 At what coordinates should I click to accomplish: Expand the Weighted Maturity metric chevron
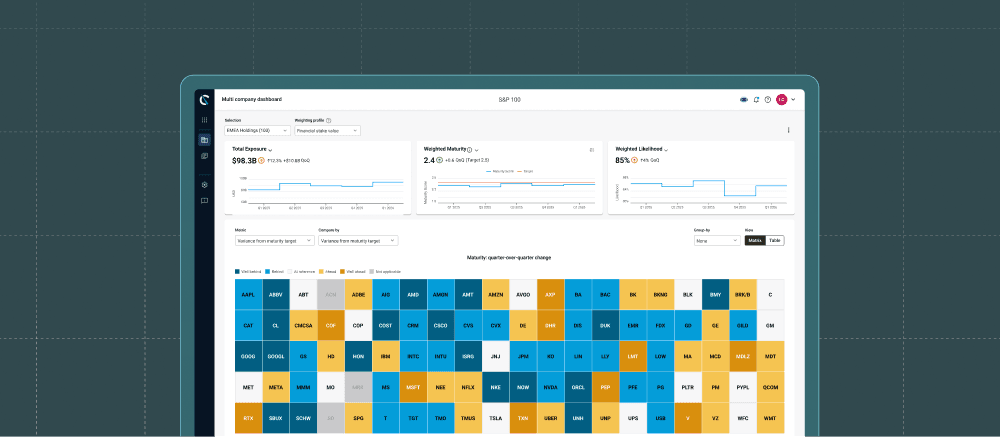point(476,150)
